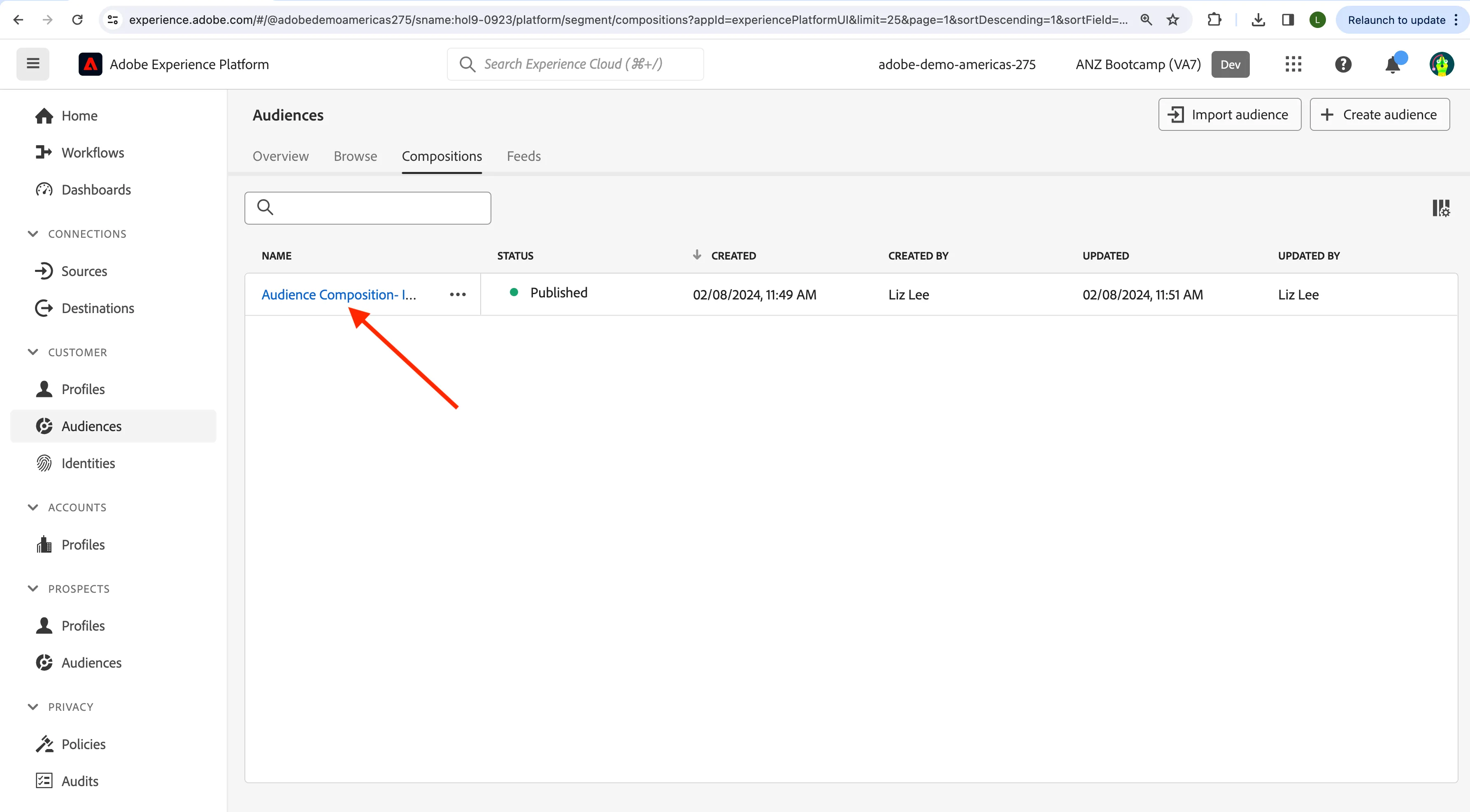This screenshot has height=812, width=1470.
Task: Reload the browser page
Action: coord(78,20)
